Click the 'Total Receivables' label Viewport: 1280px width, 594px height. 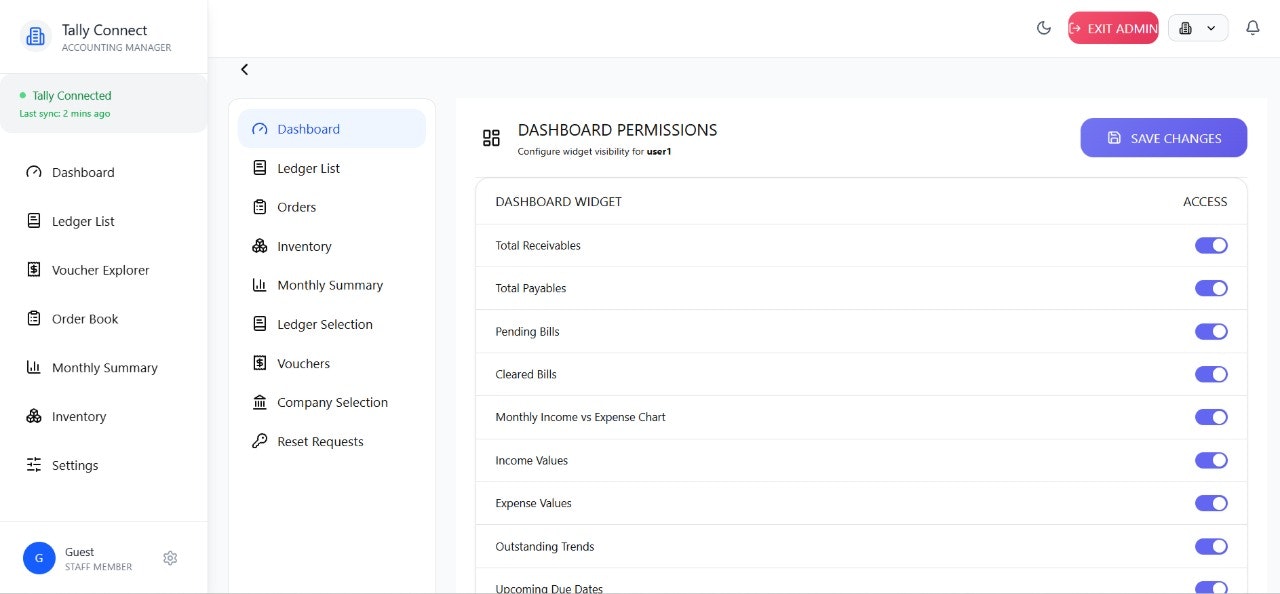pyautogui.click(x=538, y=245)
